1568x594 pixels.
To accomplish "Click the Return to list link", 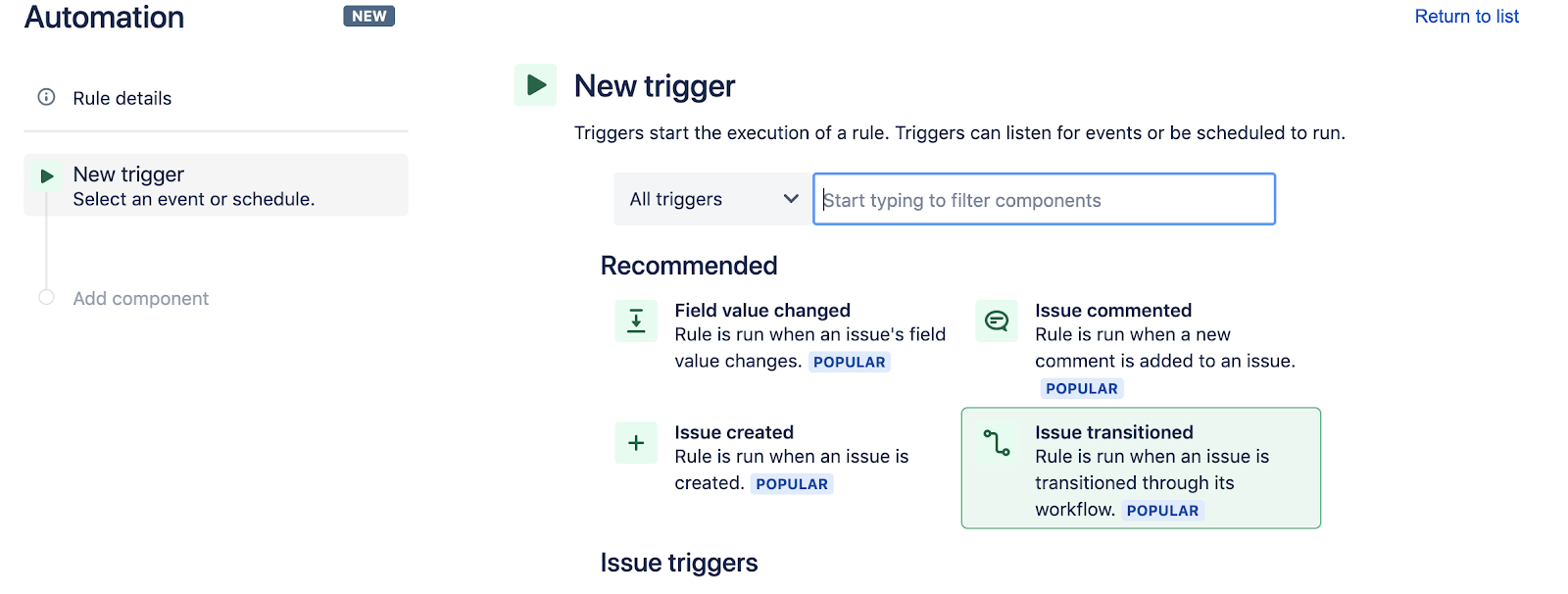I will [x=1466, y=16].
